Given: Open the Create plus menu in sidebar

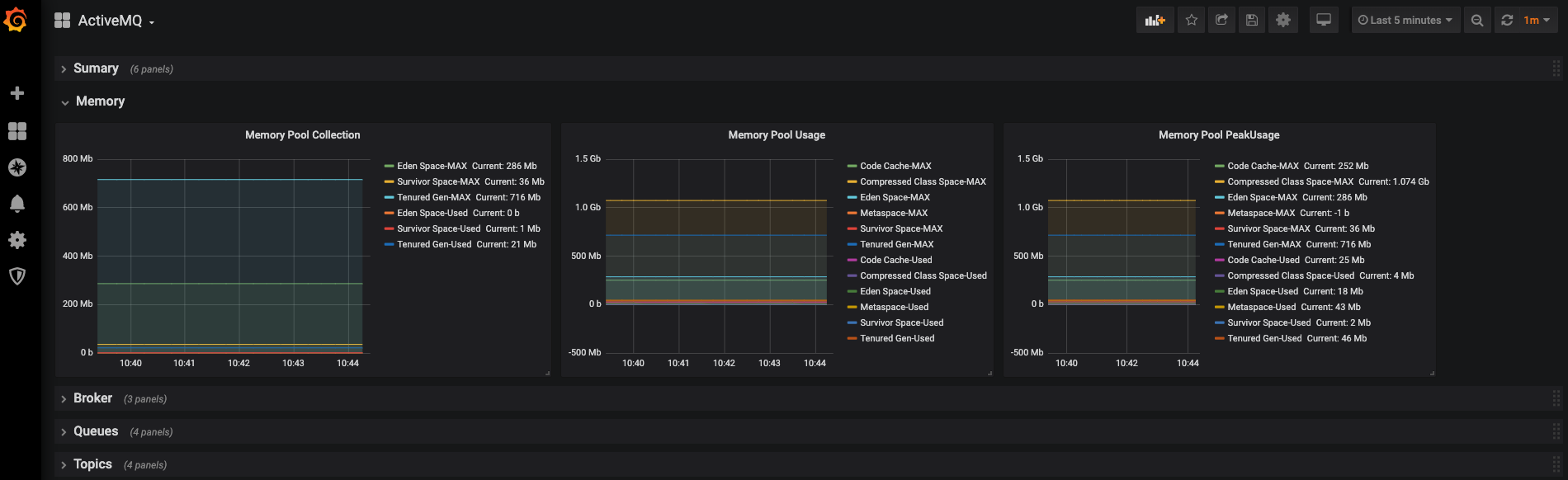Looking at the screenshot, I should pos(17,93).
